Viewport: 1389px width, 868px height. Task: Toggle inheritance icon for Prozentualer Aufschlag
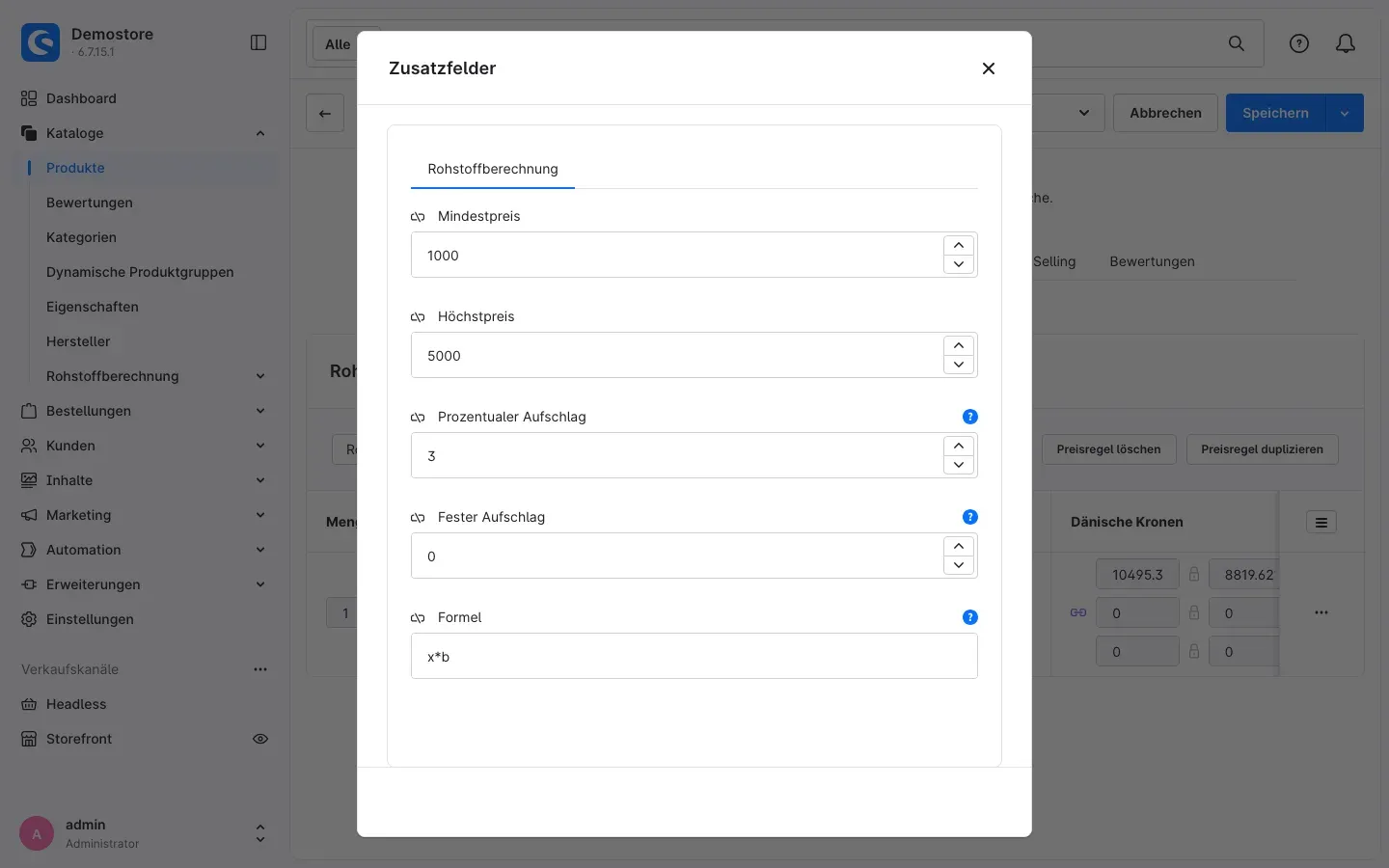[418, 418]
